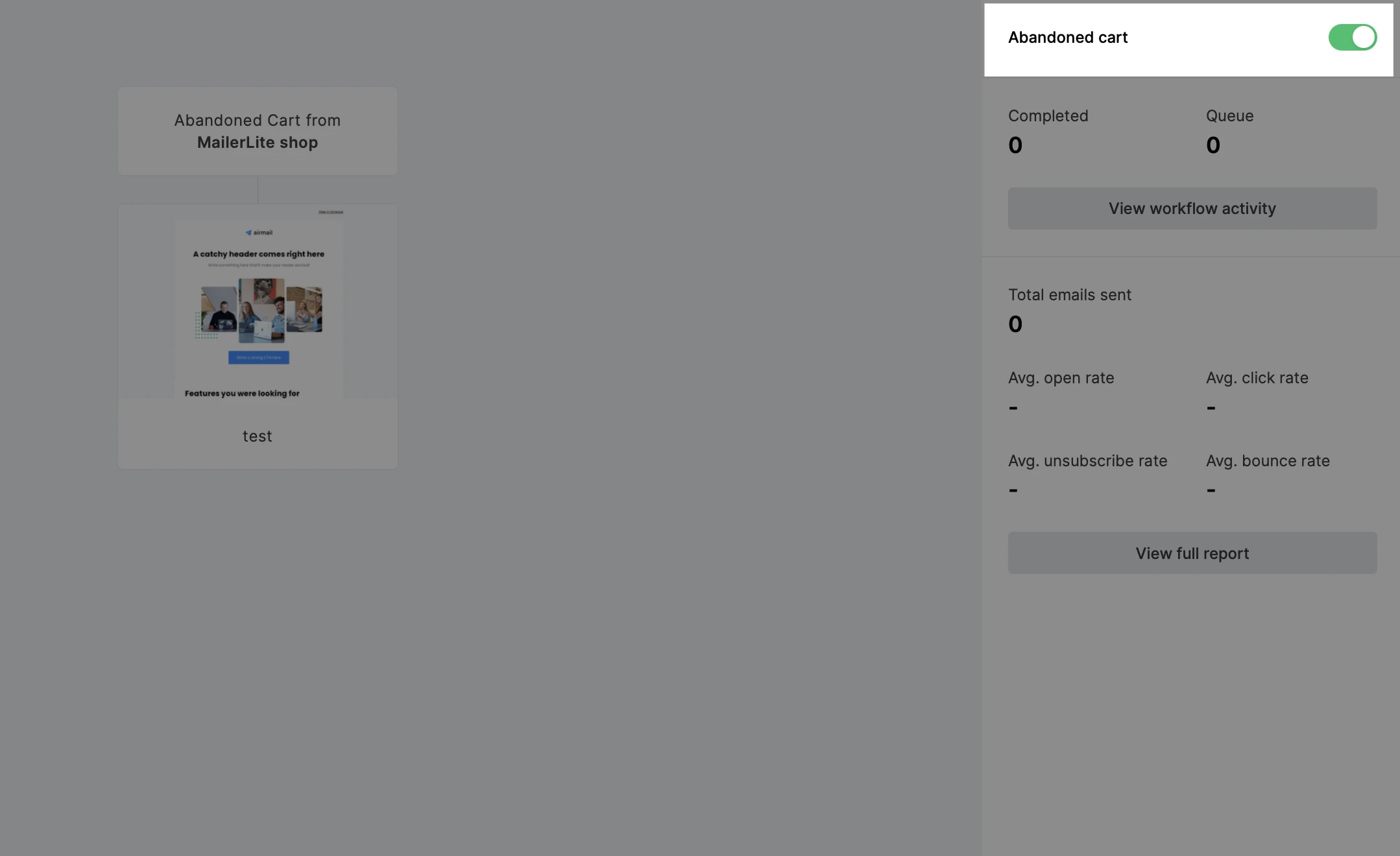Click the airmail logo in email preview
Image resolution: width=1400 pixels, height=856 pixels.
point(259,232)
